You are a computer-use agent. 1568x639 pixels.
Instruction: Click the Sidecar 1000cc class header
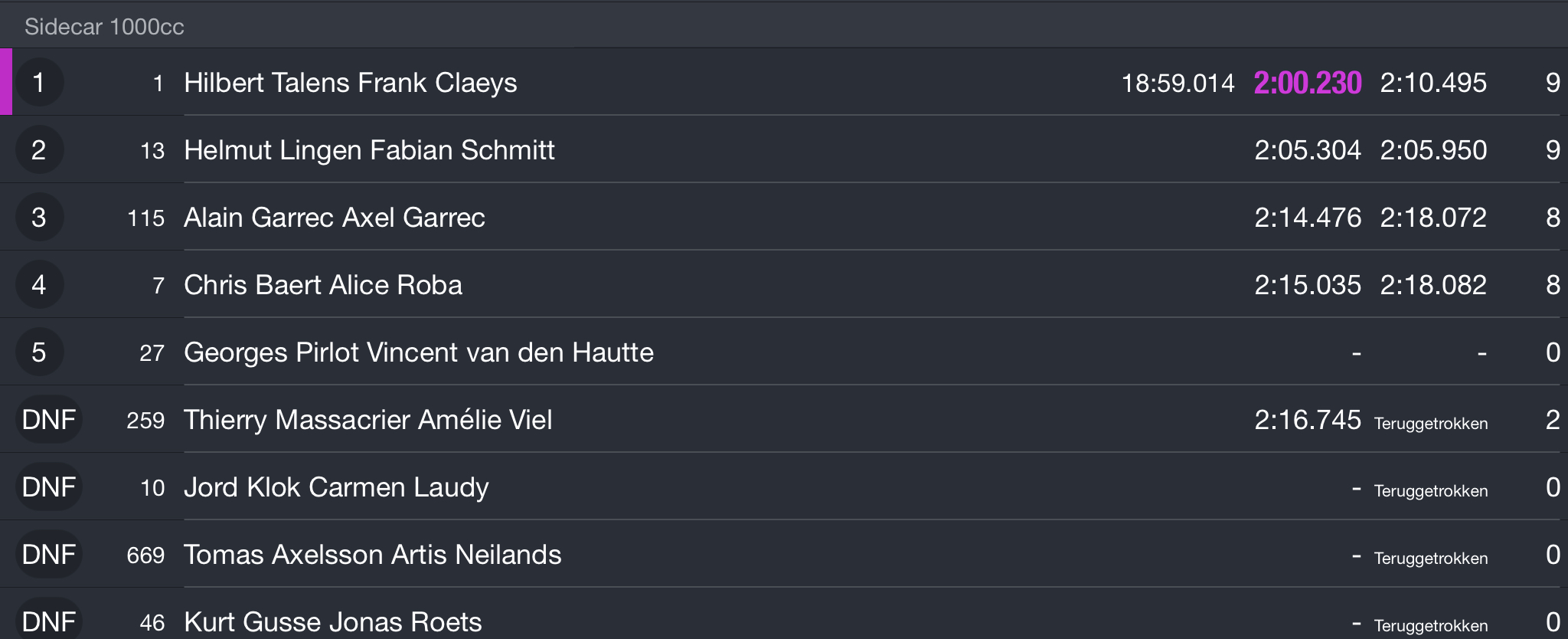coord(104,27)
